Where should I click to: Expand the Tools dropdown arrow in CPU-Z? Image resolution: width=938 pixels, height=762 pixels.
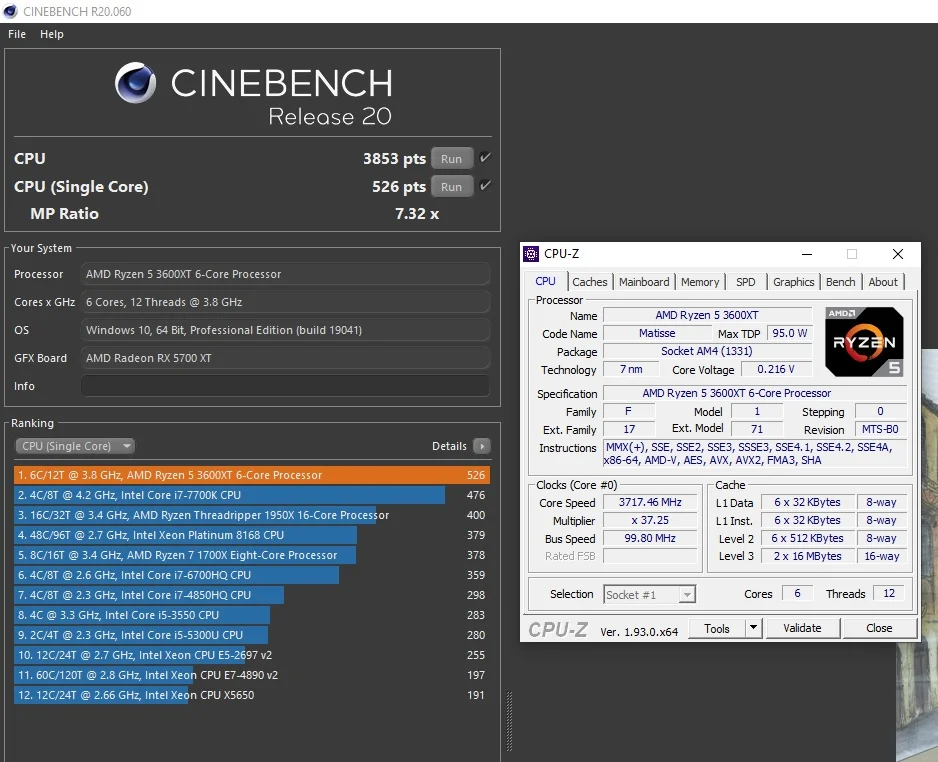[x=753, y=628]
